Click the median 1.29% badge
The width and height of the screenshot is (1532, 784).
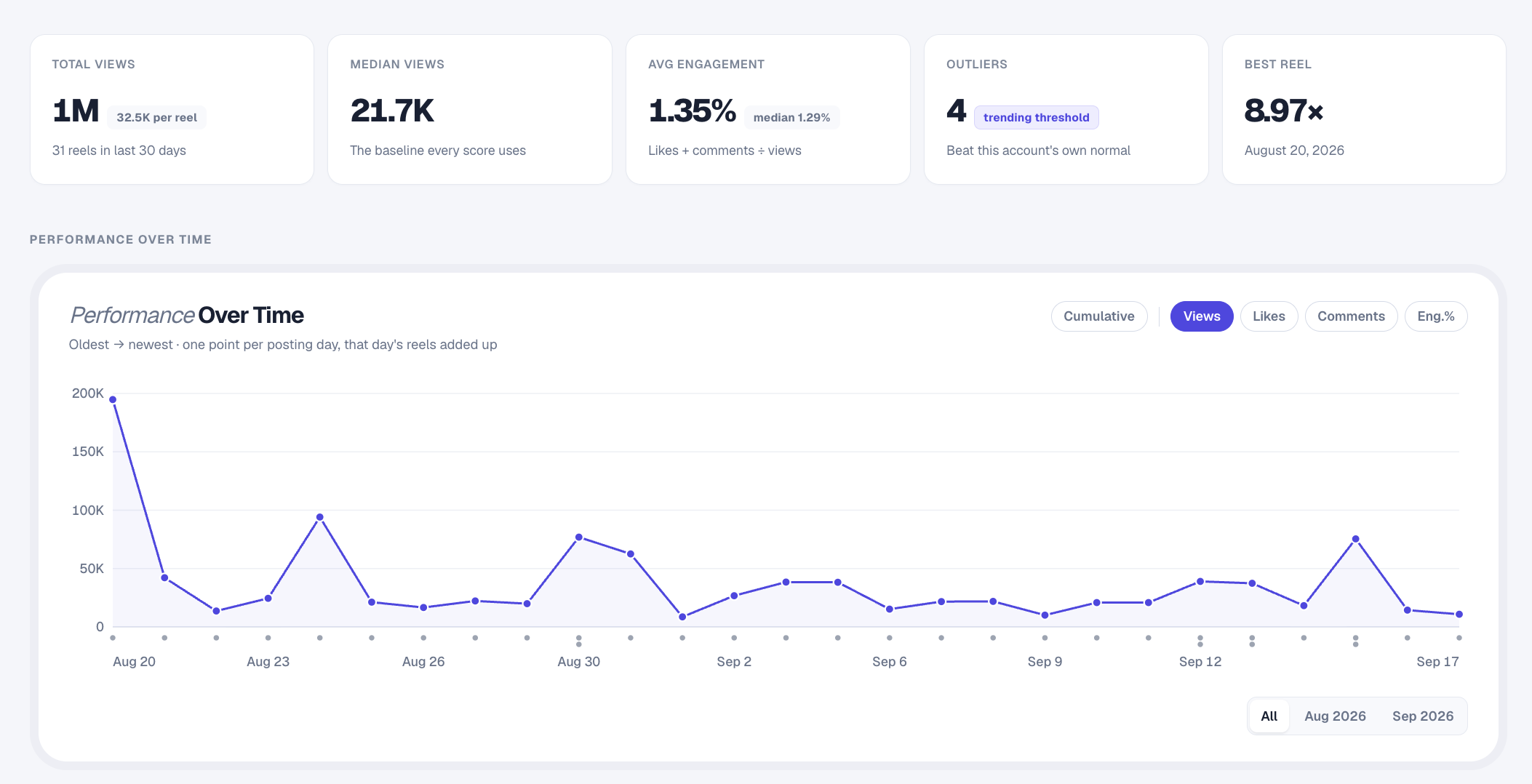pos(791,117)
